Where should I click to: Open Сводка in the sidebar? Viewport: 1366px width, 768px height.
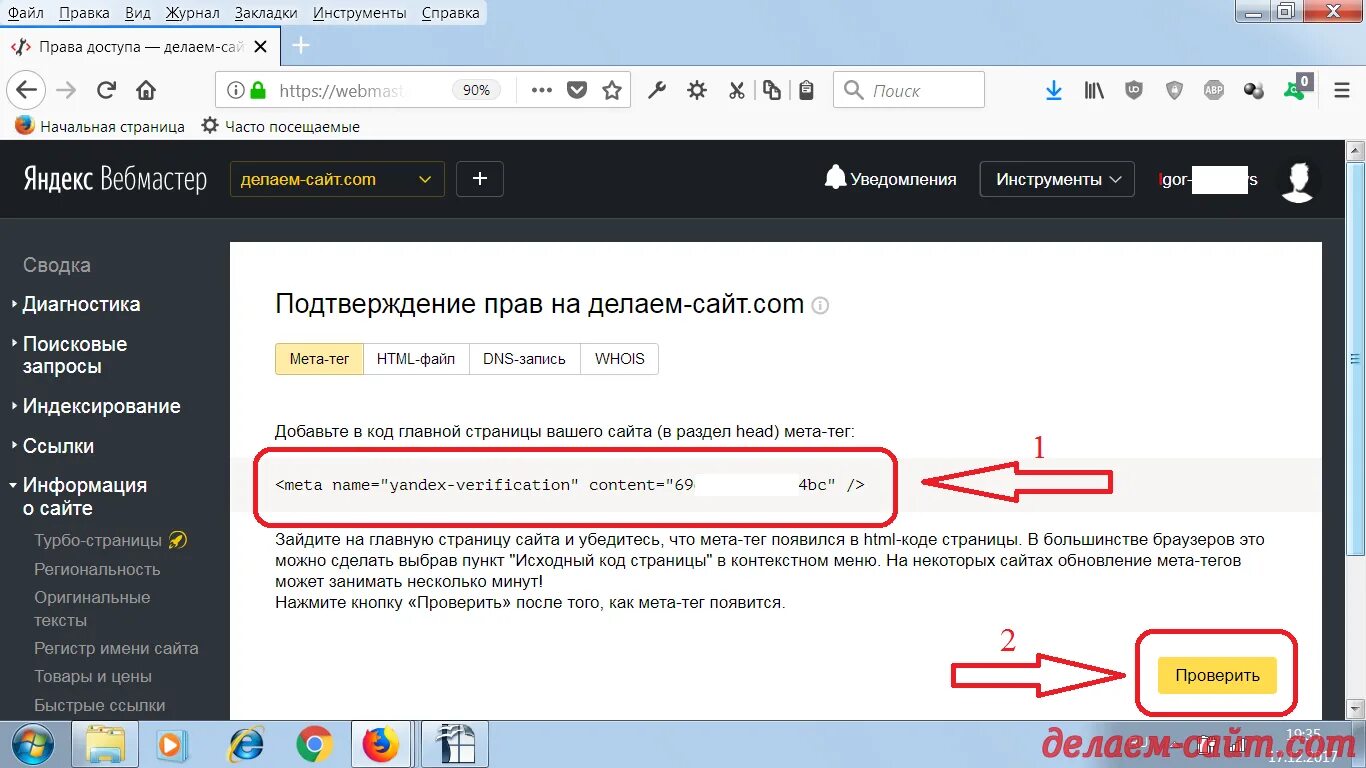point(57,265)
